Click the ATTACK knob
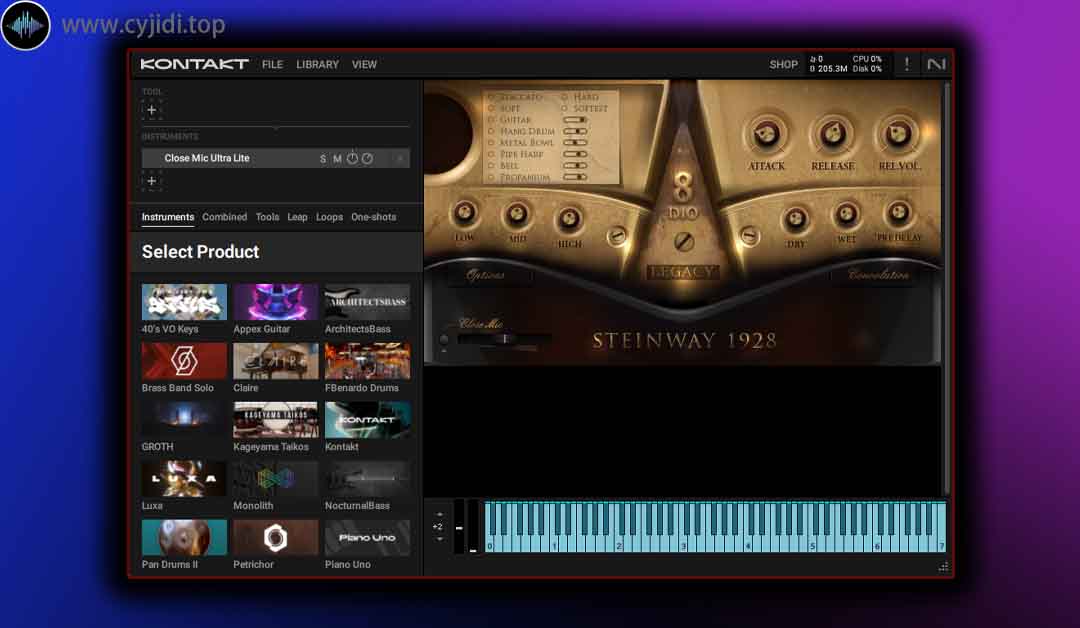Screen dimensions: 1080x628 coord(766,134)
